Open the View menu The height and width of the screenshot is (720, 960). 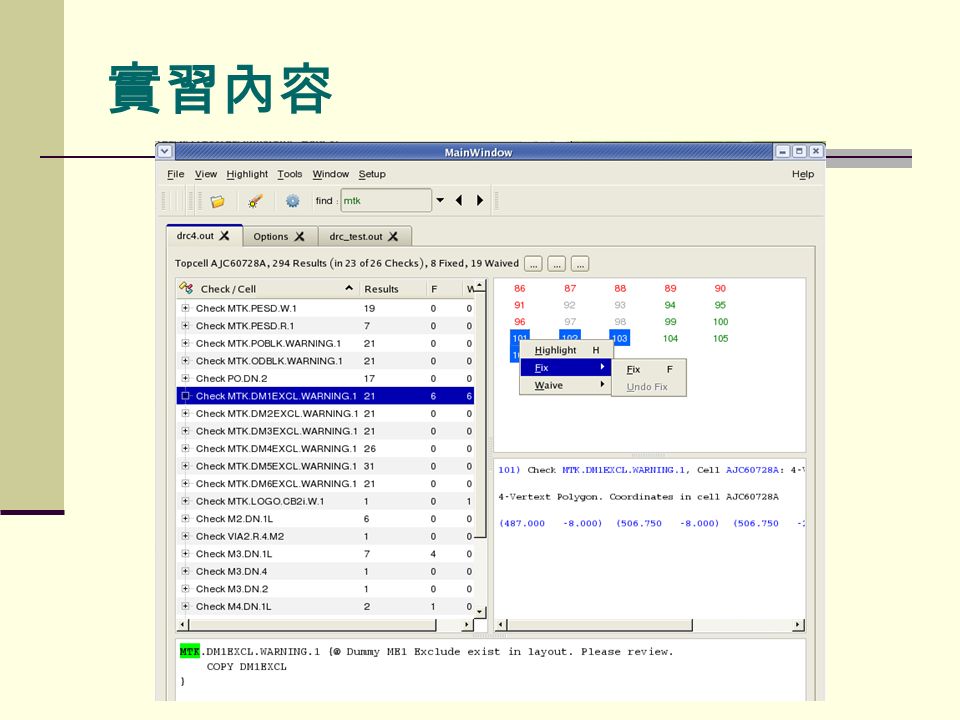pyautogui.click(x=206, y=174)
